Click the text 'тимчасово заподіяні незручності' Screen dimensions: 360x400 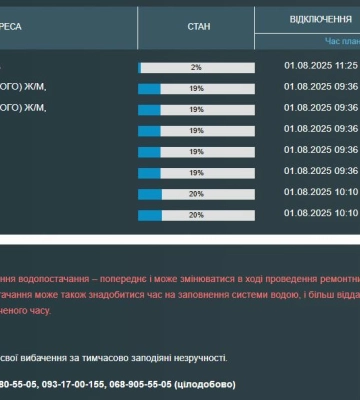tap(154, 358)
